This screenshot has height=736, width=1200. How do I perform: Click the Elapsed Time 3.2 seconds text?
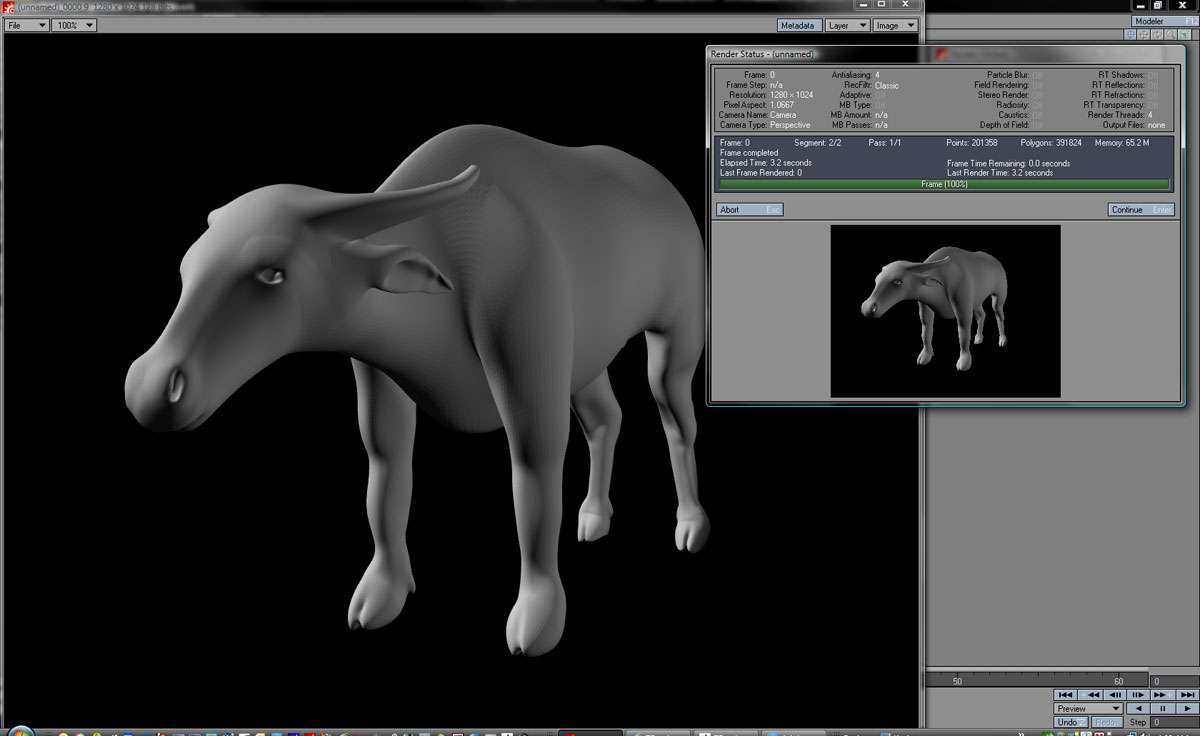(766, 163)
